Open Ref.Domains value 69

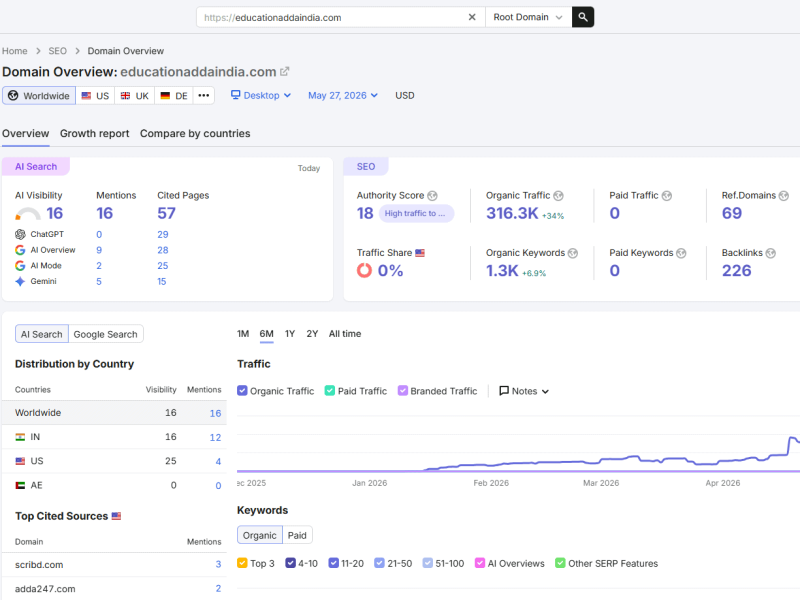coord(732,213)
